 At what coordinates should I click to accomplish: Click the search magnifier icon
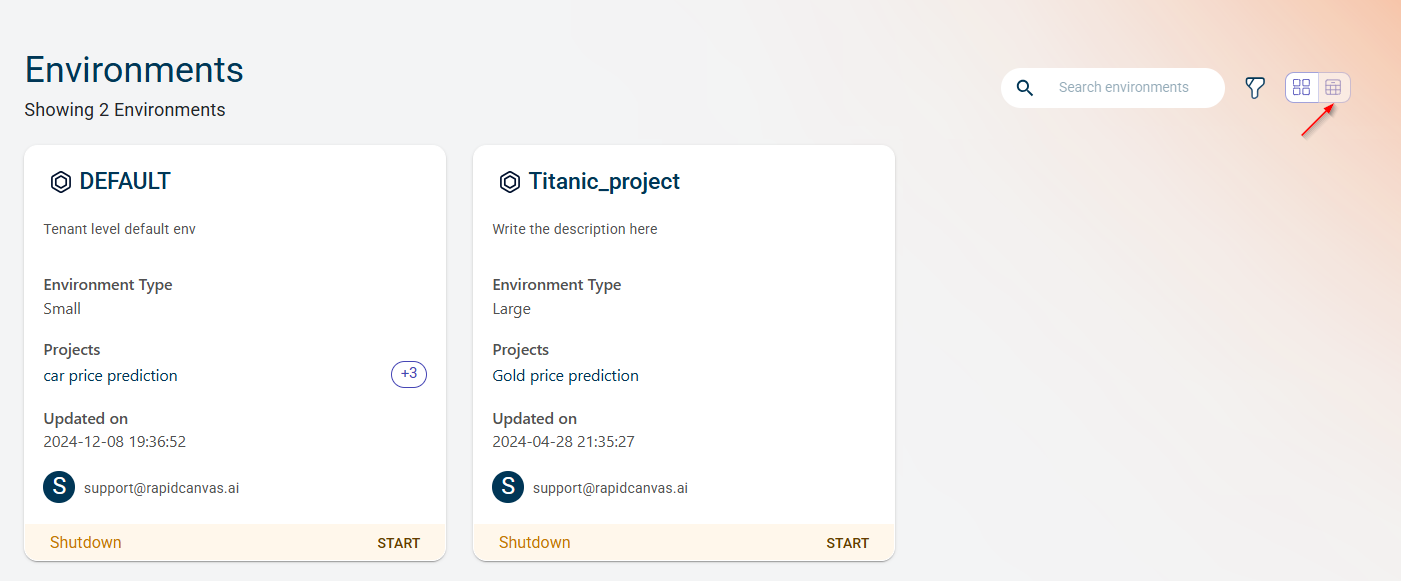[x=1025, y=88]
